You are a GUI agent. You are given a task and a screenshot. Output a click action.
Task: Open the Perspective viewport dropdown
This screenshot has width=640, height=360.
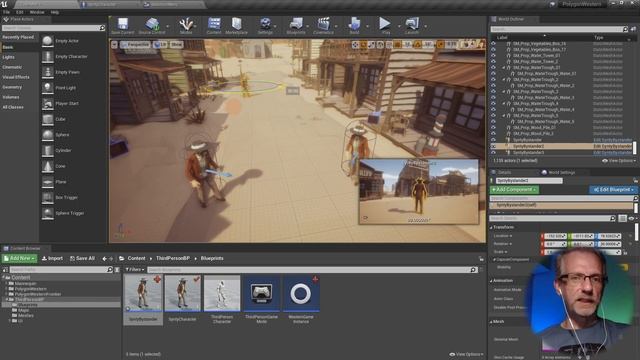click(136, 44)
